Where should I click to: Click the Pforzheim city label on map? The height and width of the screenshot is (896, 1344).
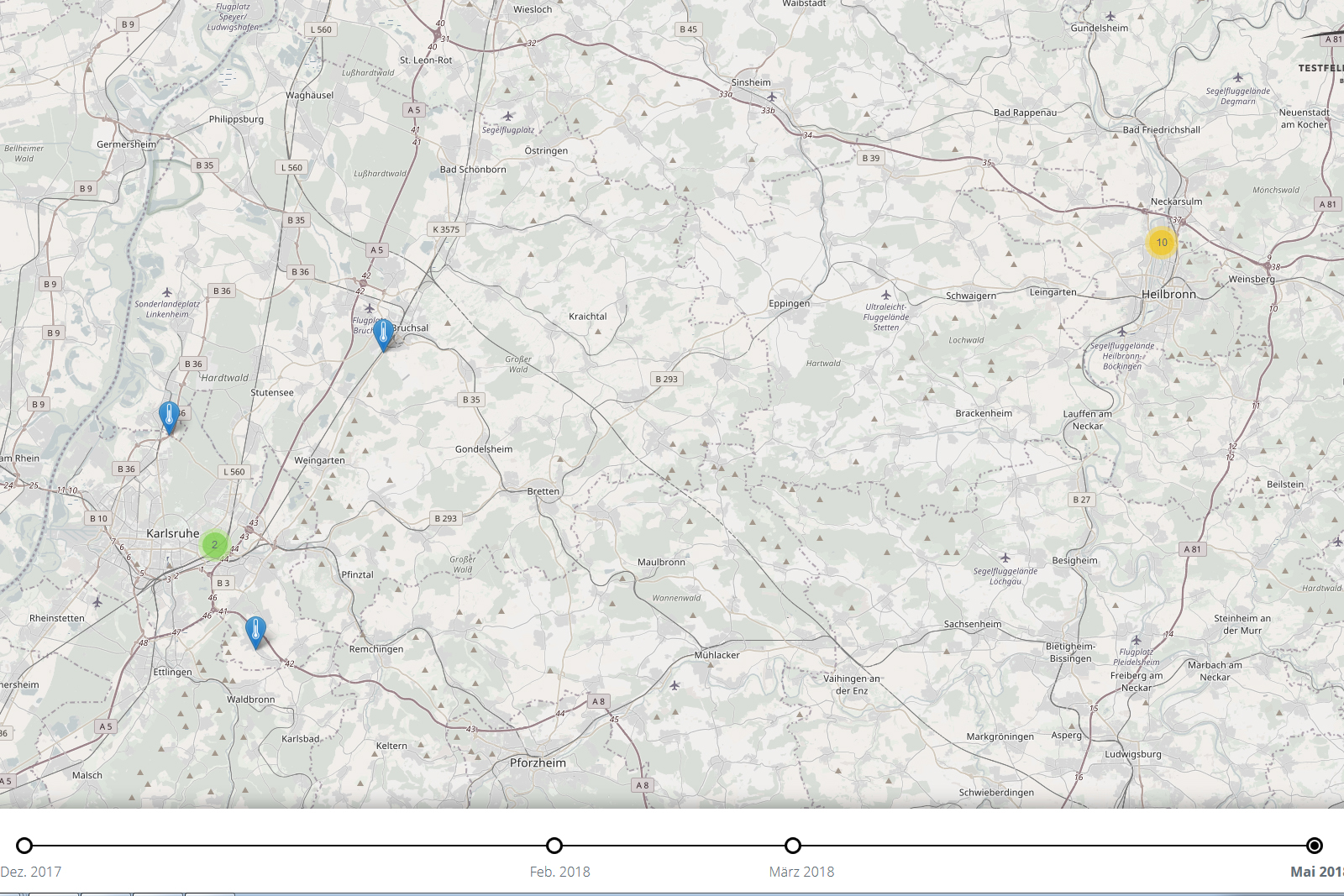tap(538, 763)
